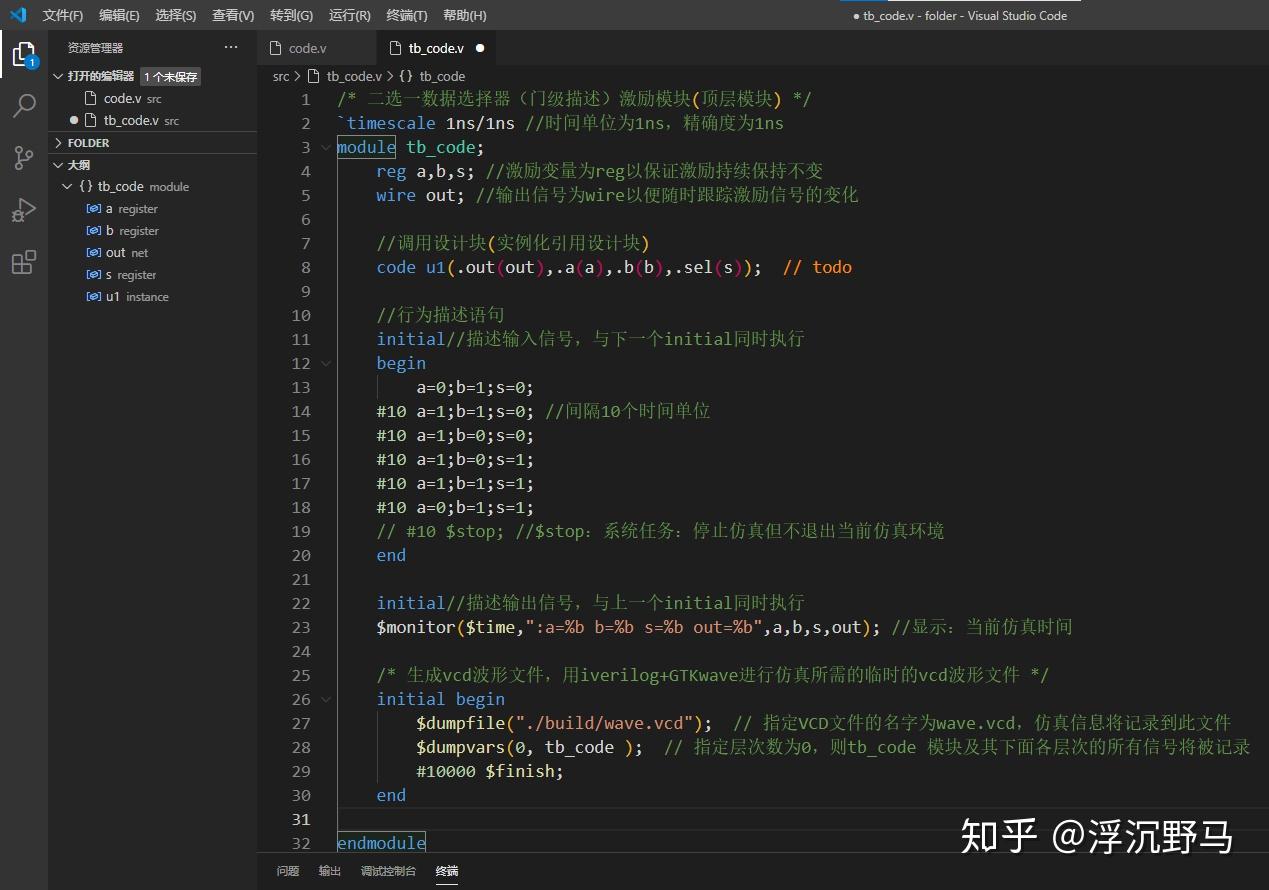Click the explorer more actions ellipsis
Screen dimensions: 1269x890
click(231, 47)
